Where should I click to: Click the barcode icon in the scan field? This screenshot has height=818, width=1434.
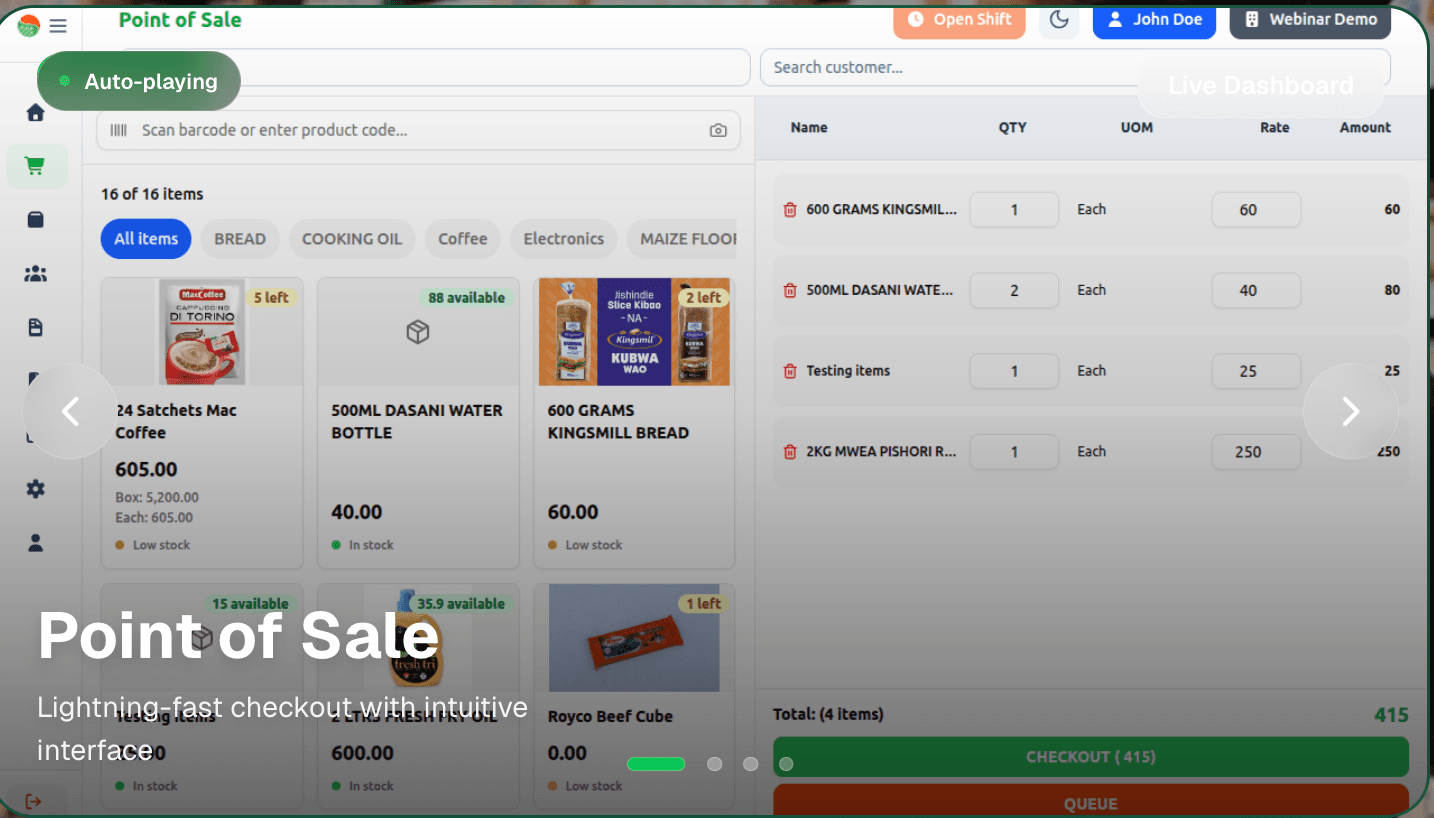[x=118, y=130]
